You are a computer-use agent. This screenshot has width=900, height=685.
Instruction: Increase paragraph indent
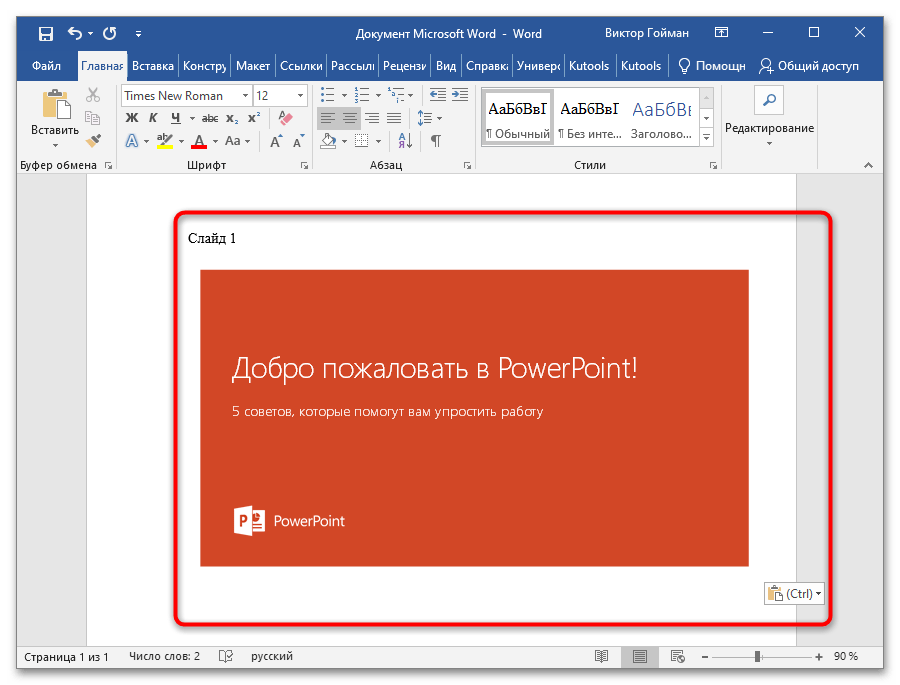coord(460,94)
